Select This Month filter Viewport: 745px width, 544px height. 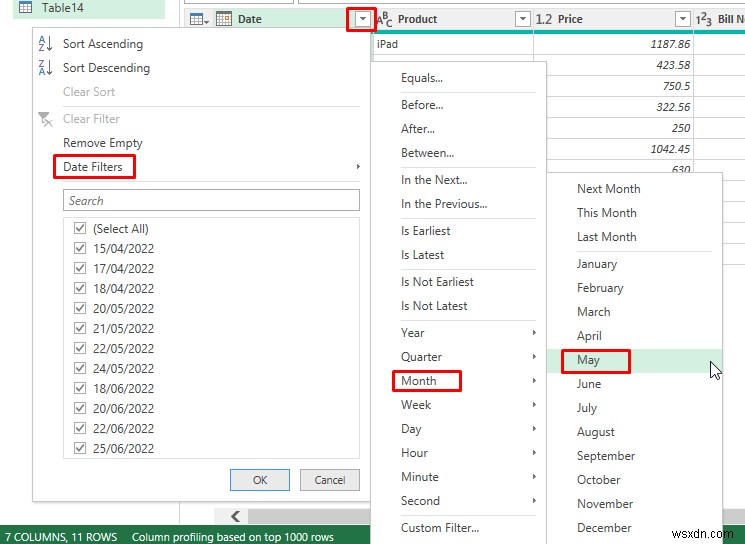pos(607,213)
